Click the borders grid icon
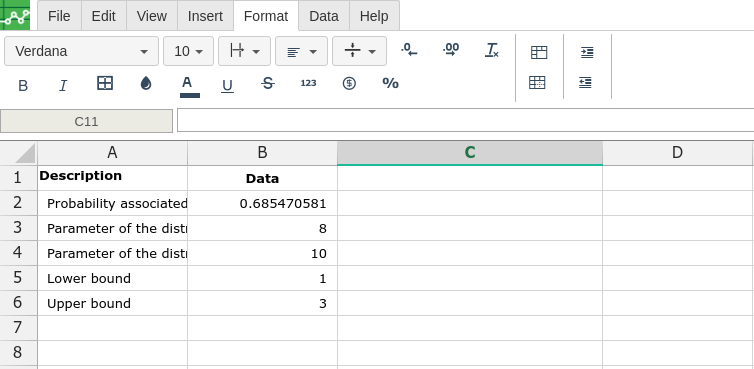The height and width of the screenshot is (369, 754). [105, 83]
